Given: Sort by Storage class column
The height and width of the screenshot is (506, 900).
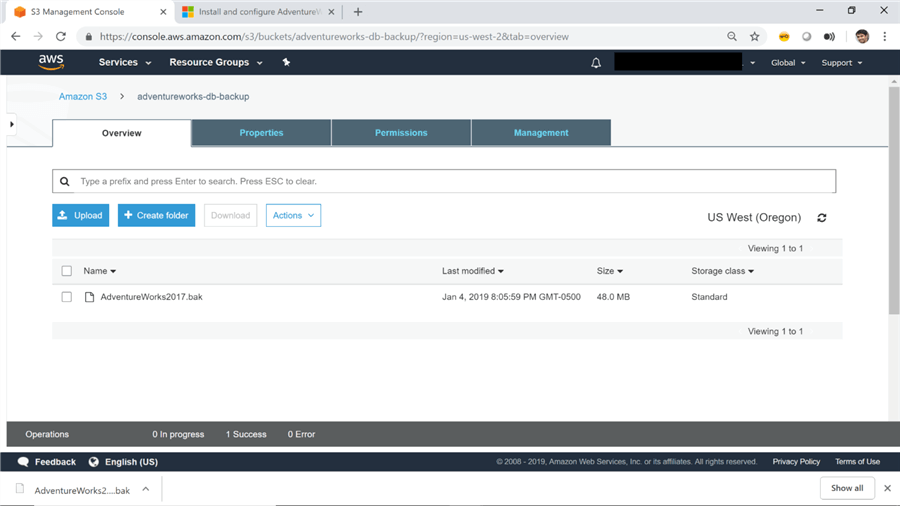Looking at the screenshot, I should 722,271.
